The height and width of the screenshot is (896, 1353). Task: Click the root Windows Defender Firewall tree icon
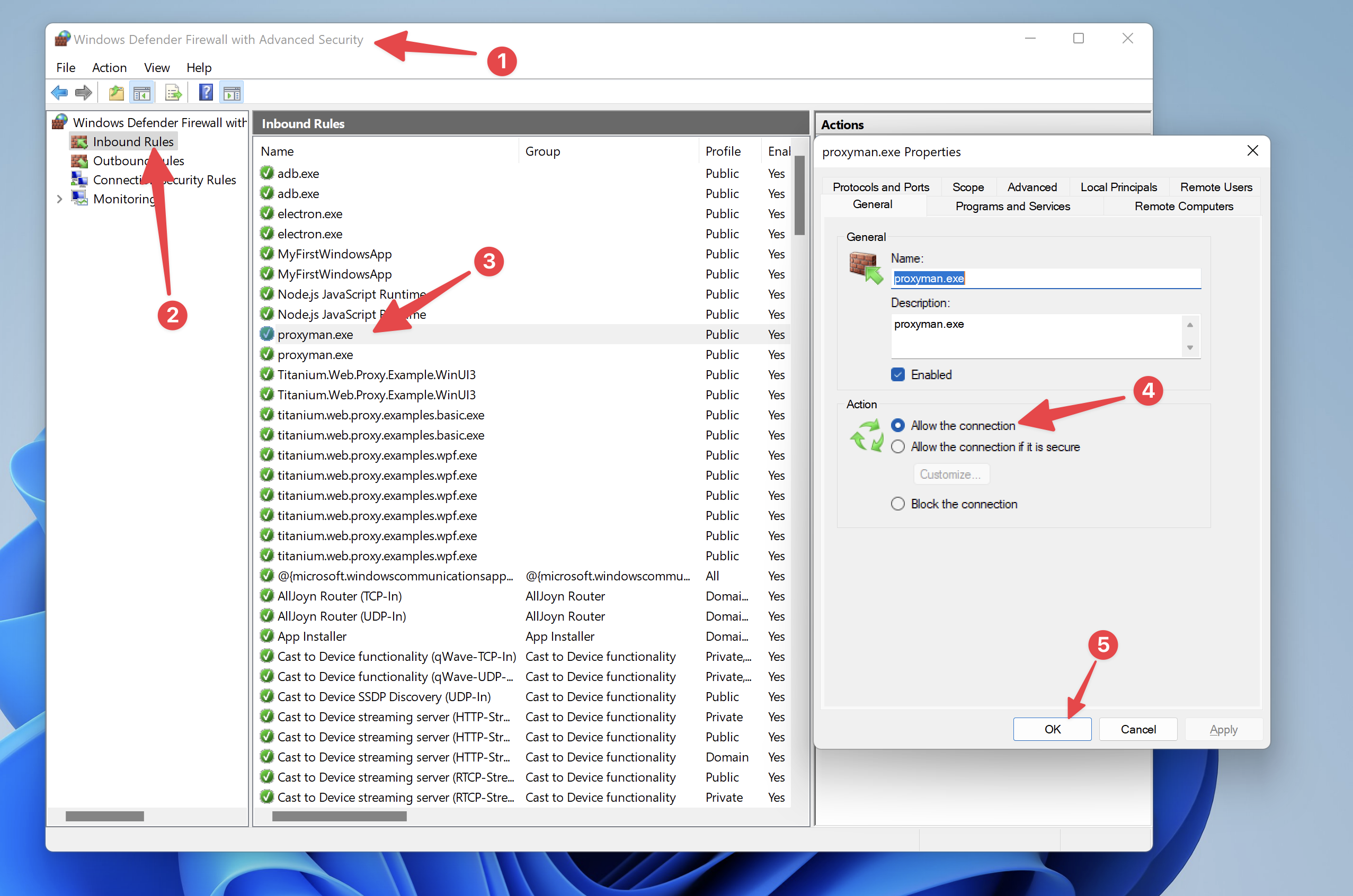pos(60,122)
